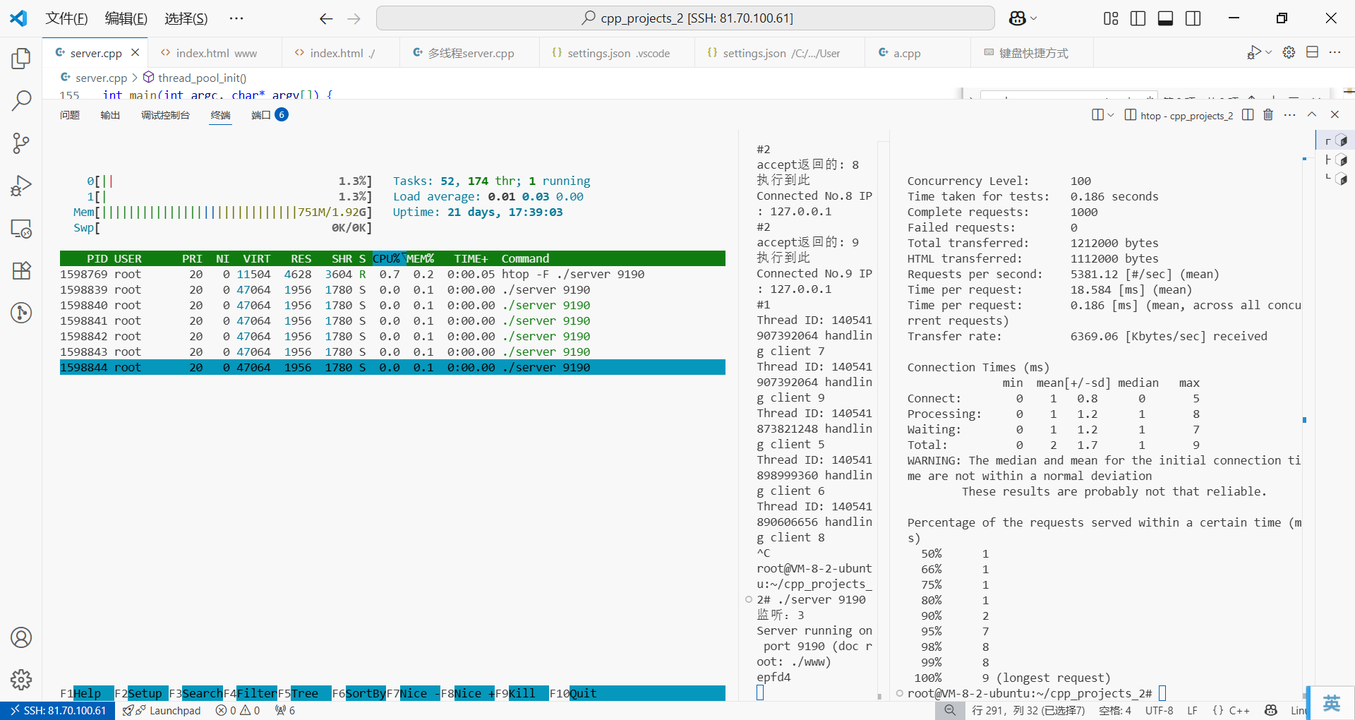Image resolution: width=1355 pixels, height=720 pixels.
Task: Open the Extensions view
Action: point(21,271)
